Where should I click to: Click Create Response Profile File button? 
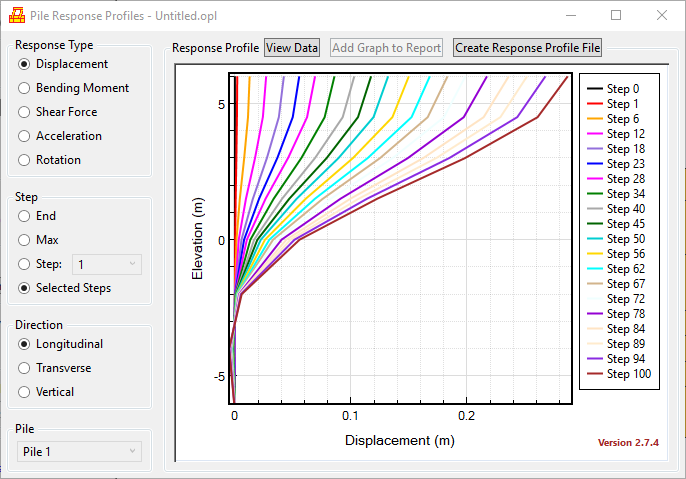pyautogui.click(x=527, y=48)
